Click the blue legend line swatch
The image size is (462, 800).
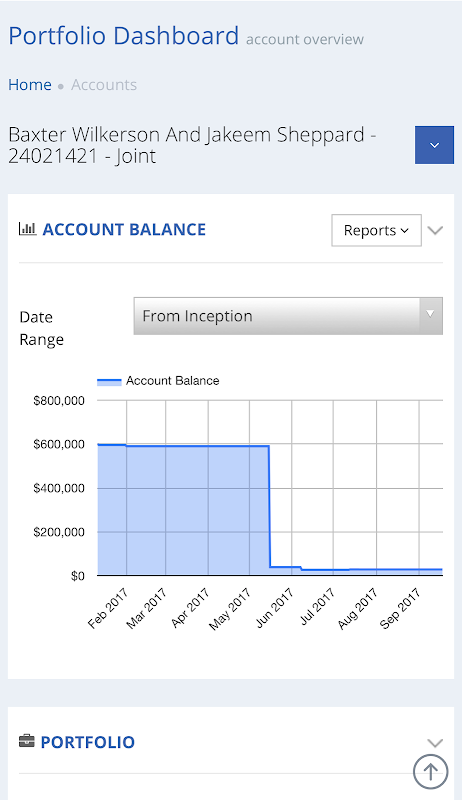109,381
